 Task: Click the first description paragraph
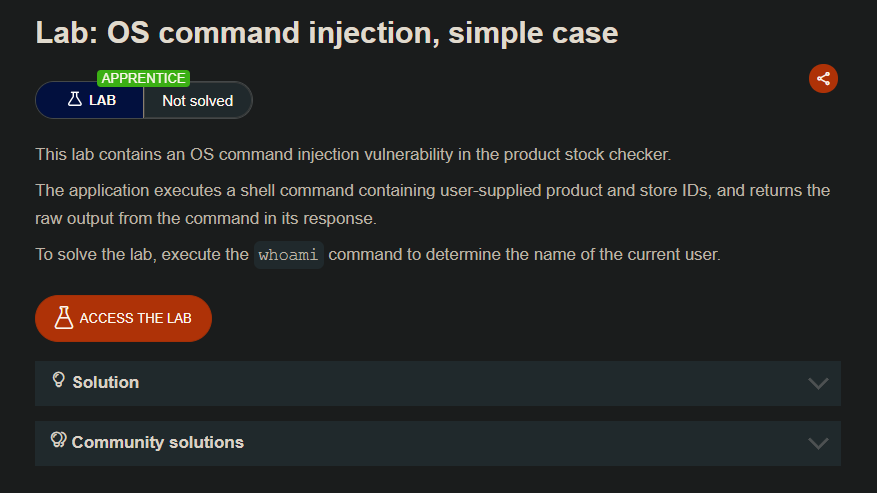click(x=352, y=155)
